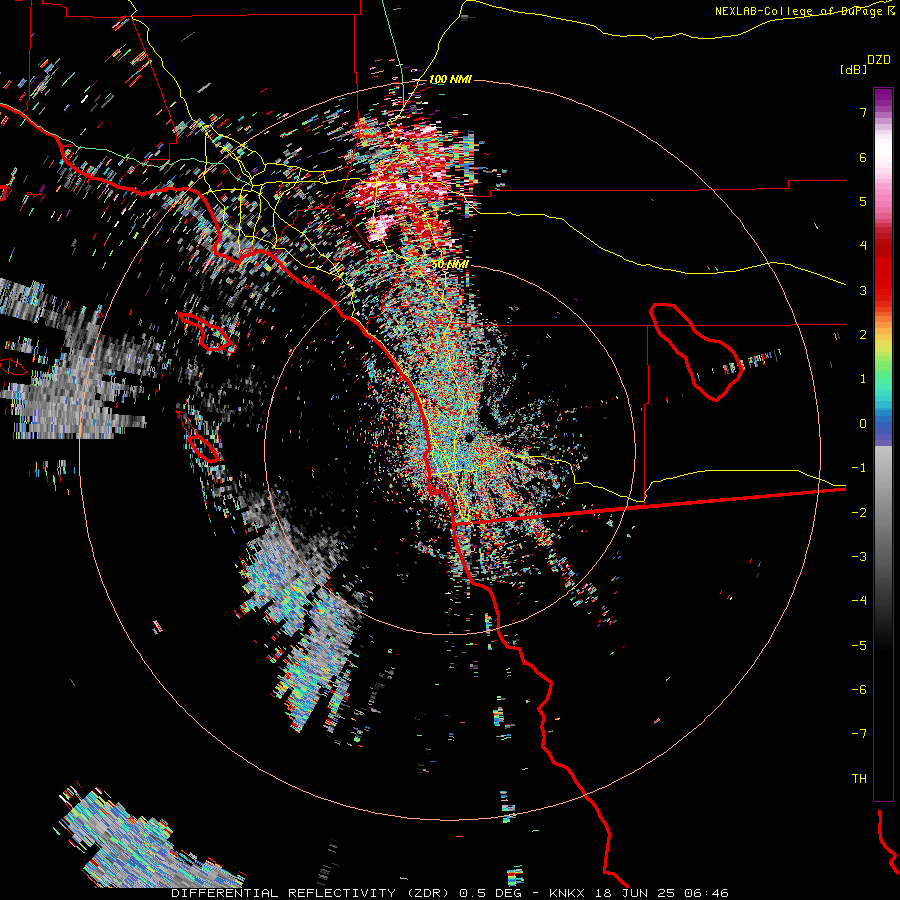Screen dimensions: 900x900
Task: Click the -1 tick label on color scale
Action: point(859,468)
